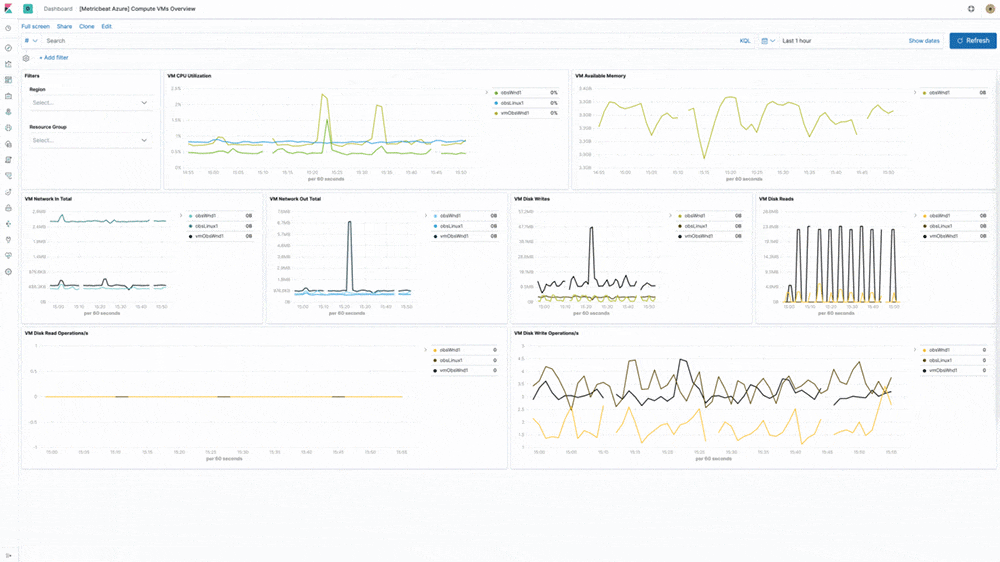
Task: Open the Recently viewed clock icon
Action: click(8, 28)
